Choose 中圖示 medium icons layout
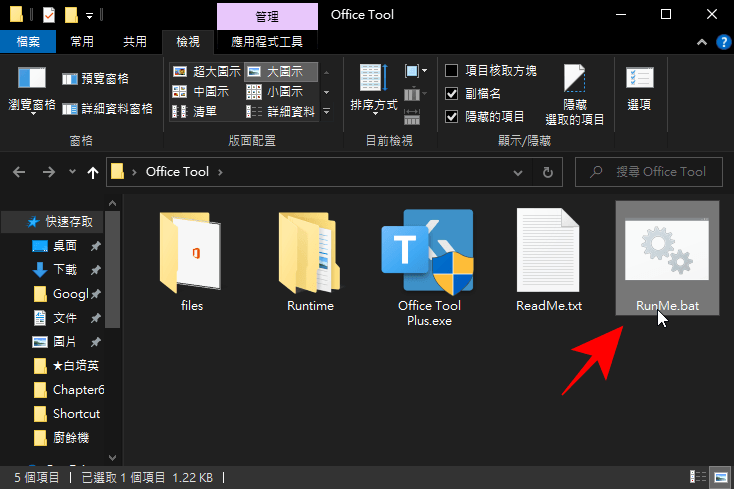This screenshot has width=734, height=489. pos(200,92)
